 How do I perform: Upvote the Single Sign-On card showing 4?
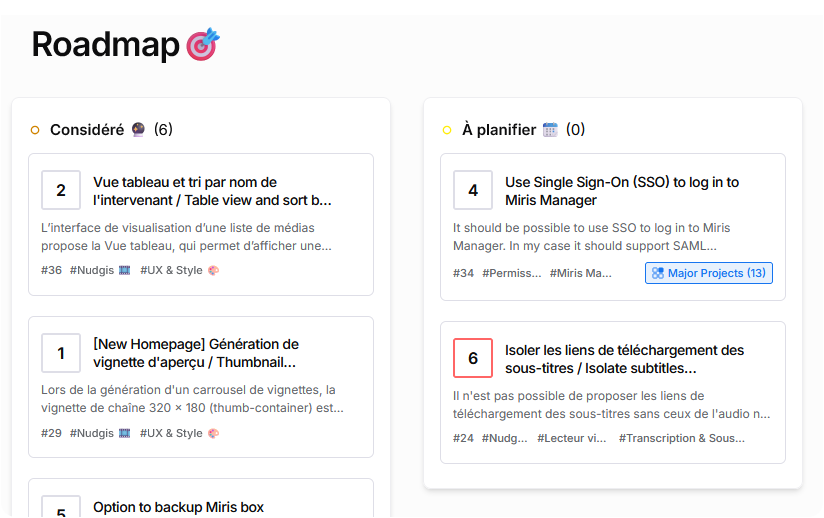(x=473, y=190)
